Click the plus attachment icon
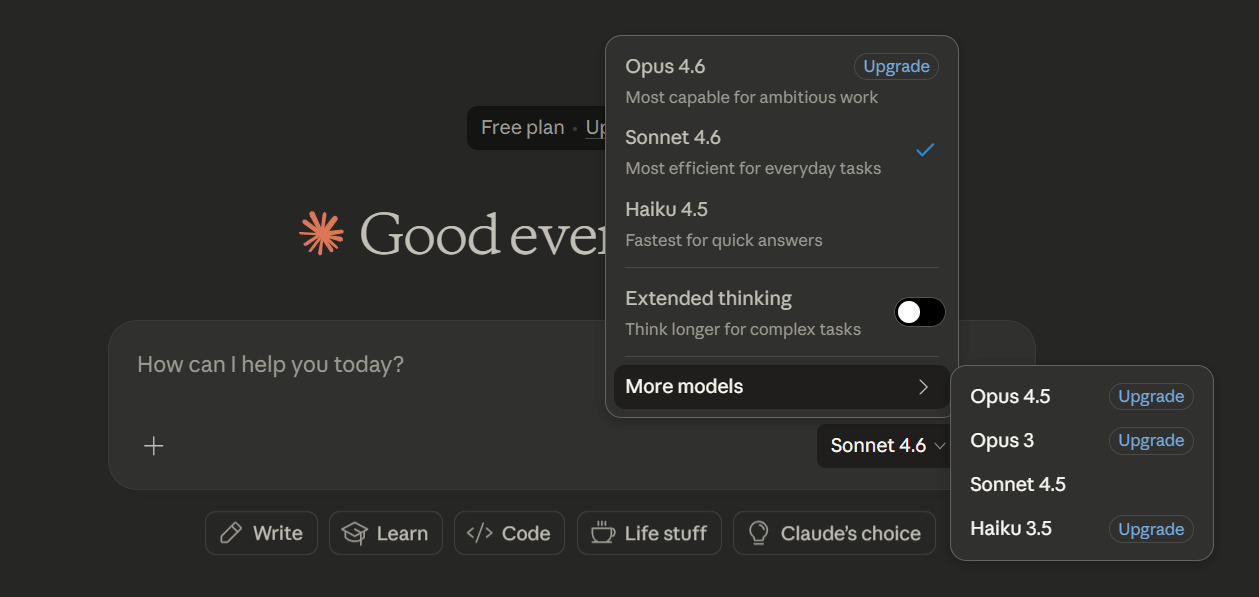Viewport: 1259px width, 597px height. [x=154, y=446]
